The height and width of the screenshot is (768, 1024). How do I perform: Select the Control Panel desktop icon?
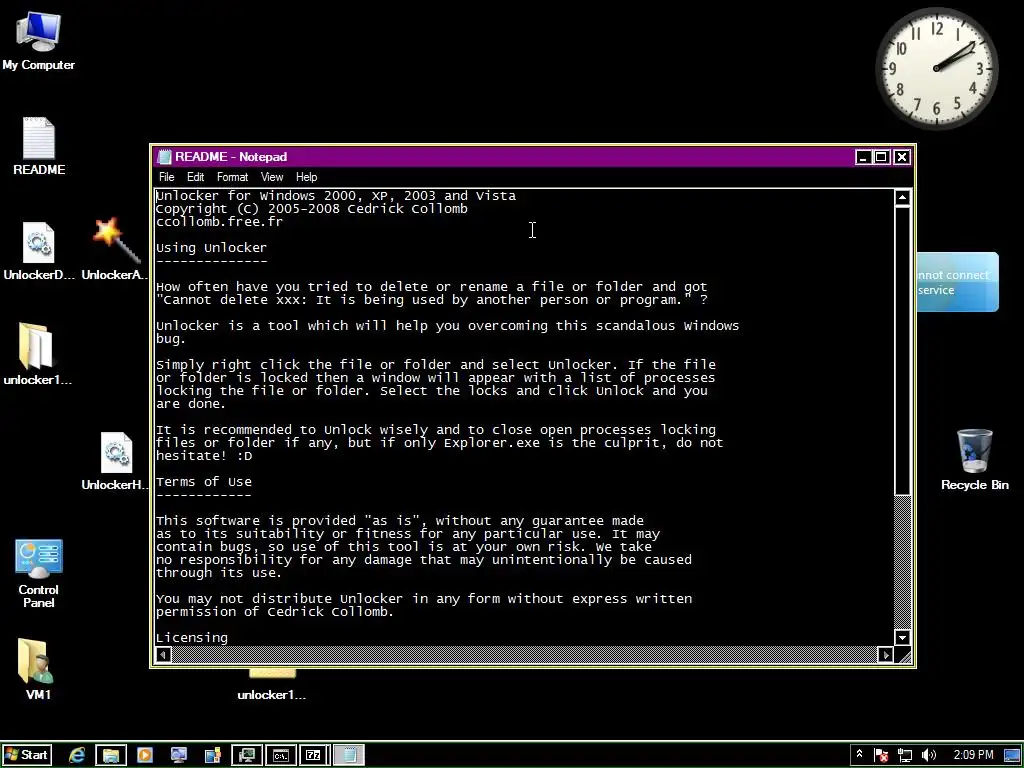[x=39, y=573]
